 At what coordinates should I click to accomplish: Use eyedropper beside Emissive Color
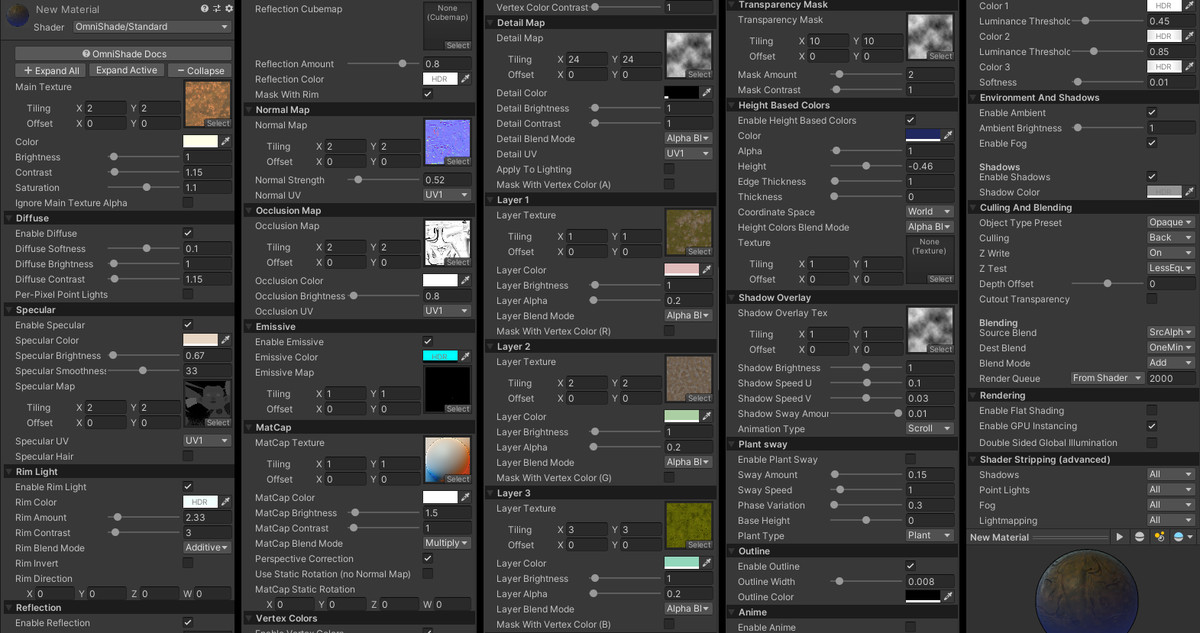[x=465, y=357]
